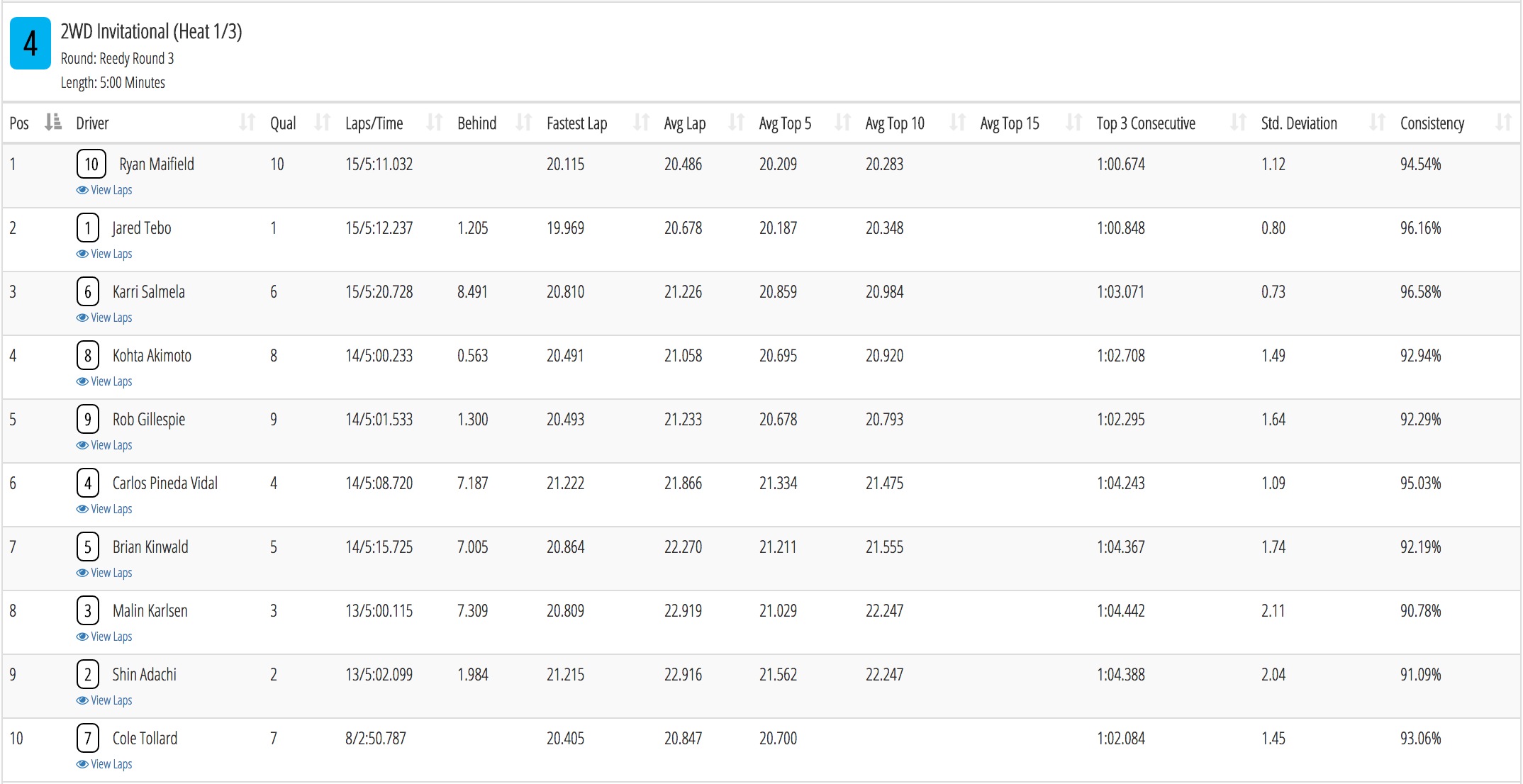This screenshot has width=1523, height=784.
Task: Click Kohta Akimoto's car number 8 badge
Action: (88, 356)
